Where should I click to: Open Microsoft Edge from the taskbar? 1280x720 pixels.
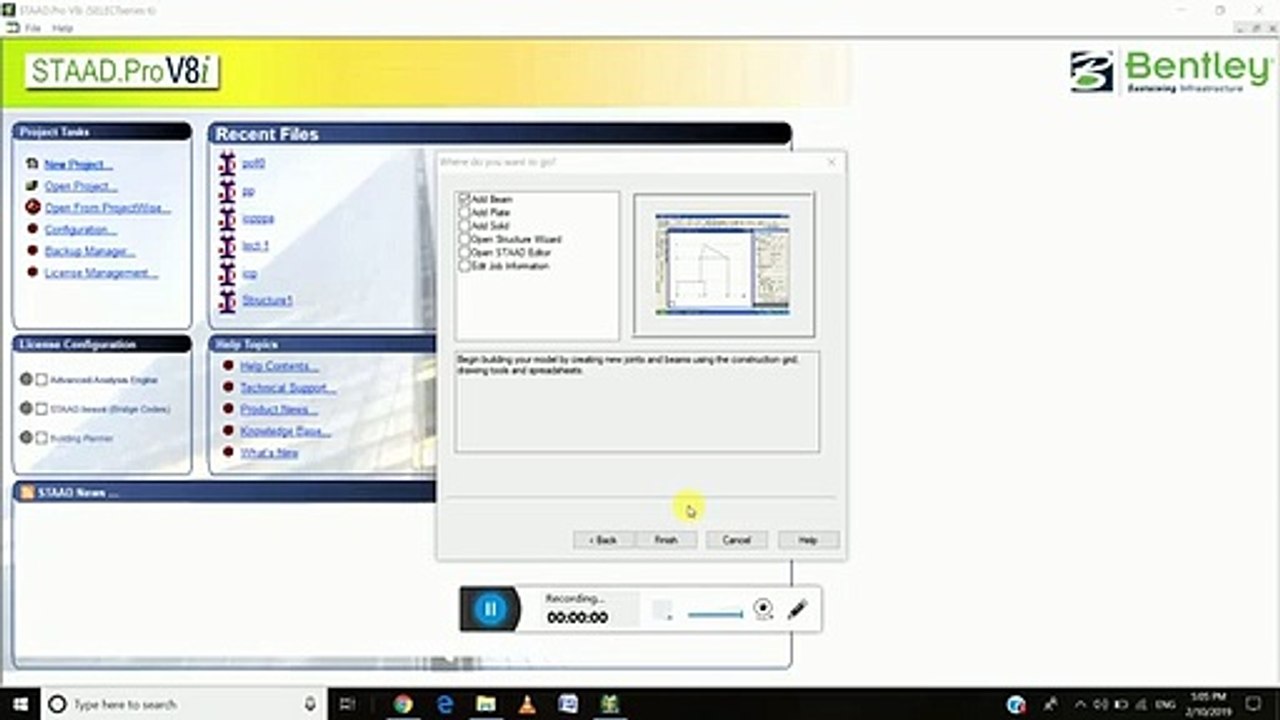click(x=445, y=704)
